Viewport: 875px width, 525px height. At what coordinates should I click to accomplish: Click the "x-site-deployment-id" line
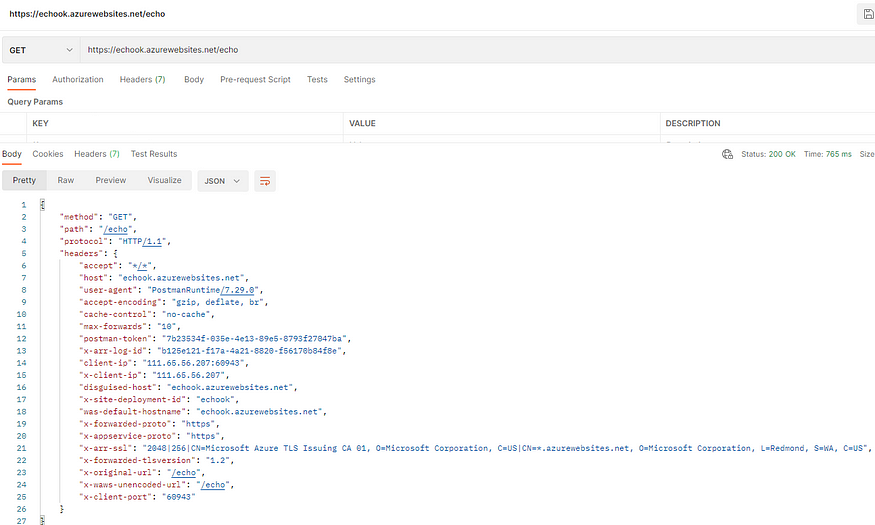[159, 399]
